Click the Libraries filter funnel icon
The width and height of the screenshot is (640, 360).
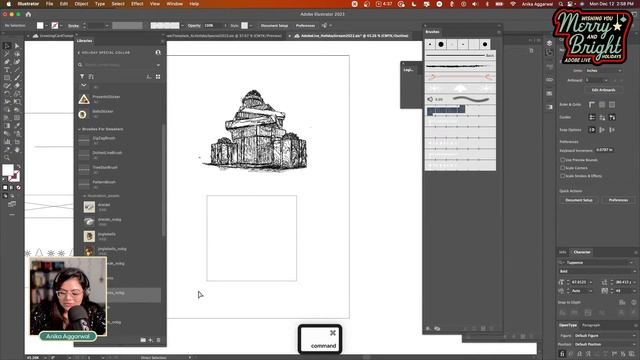(82, 76)
